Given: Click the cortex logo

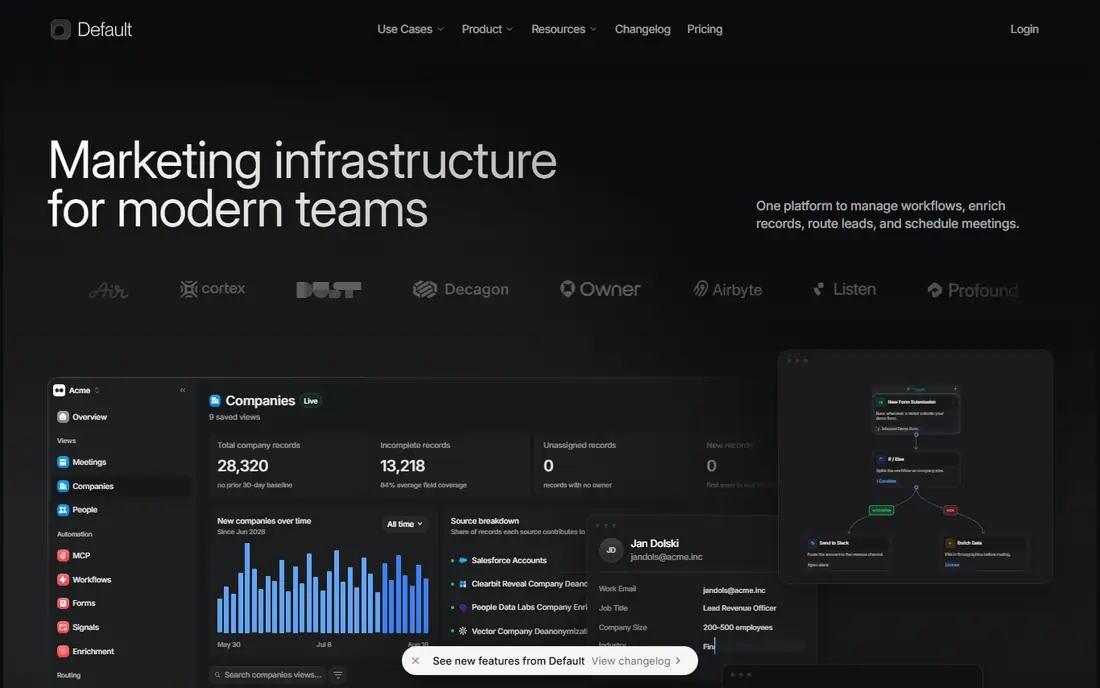Looking at the screenshot, I should click(213, 289).
